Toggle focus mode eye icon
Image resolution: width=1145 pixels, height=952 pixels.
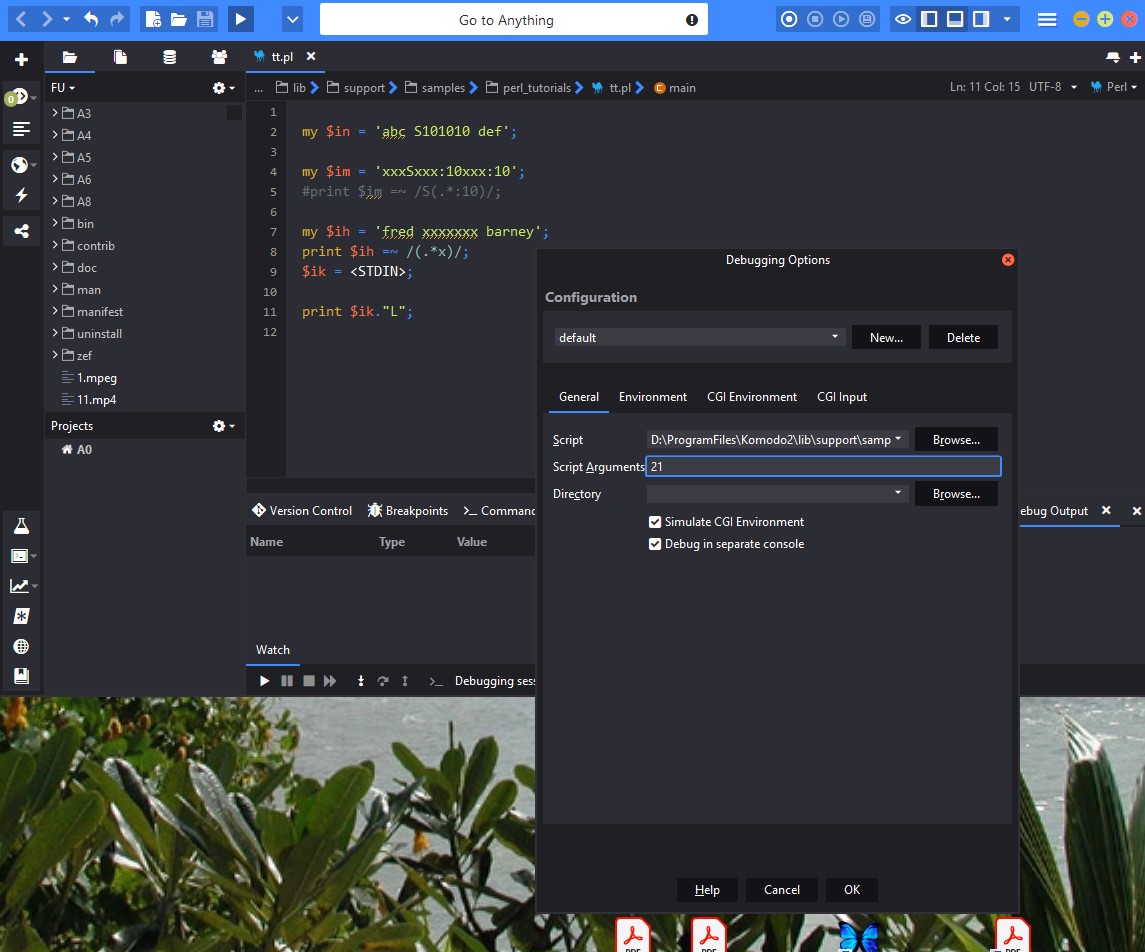(903, 19)
